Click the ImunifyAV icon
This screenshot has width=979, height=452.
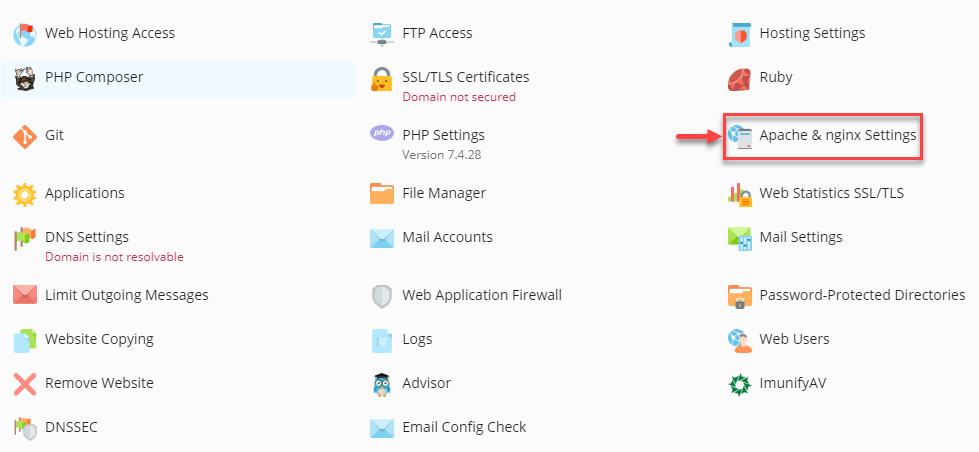click(x=739, y=384)
